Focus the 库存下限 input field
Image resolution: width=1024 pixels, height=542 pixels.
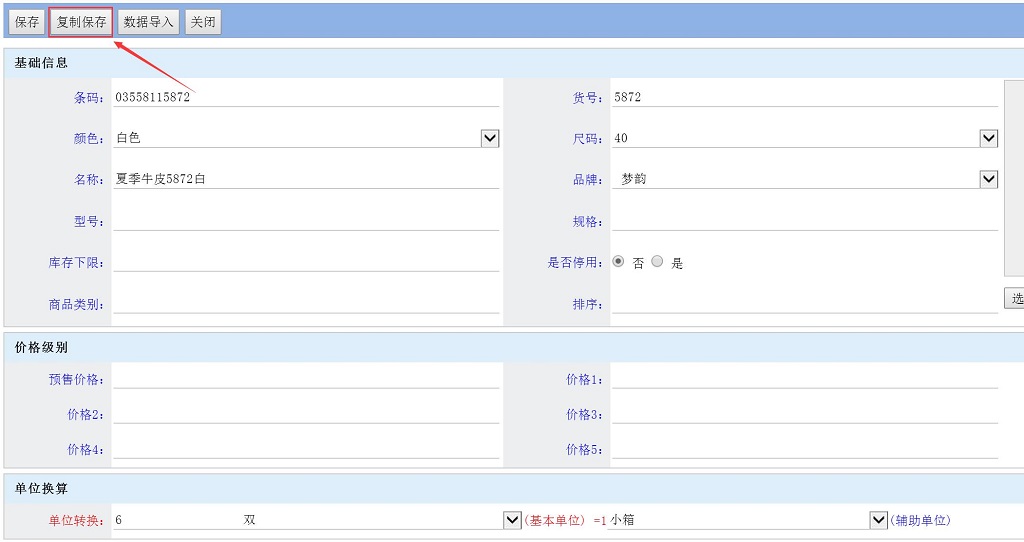tap(305, 262)
